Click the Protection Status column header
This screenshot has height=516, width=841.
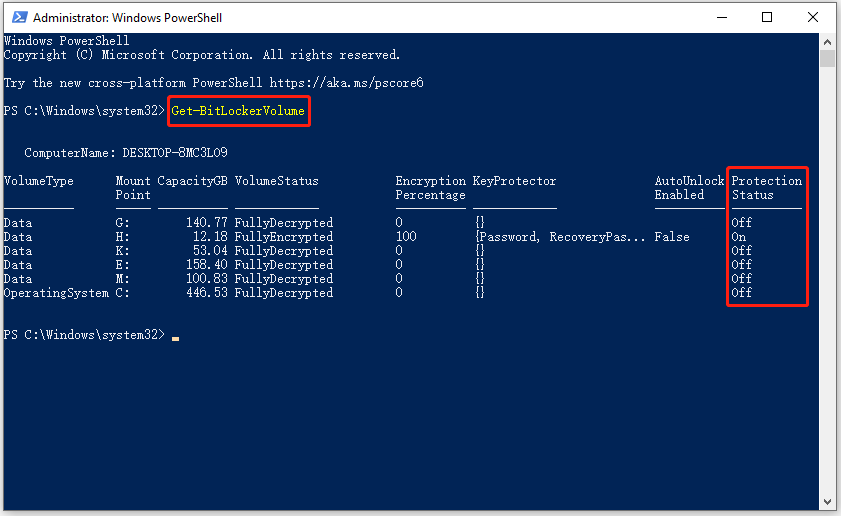[766, 188]
